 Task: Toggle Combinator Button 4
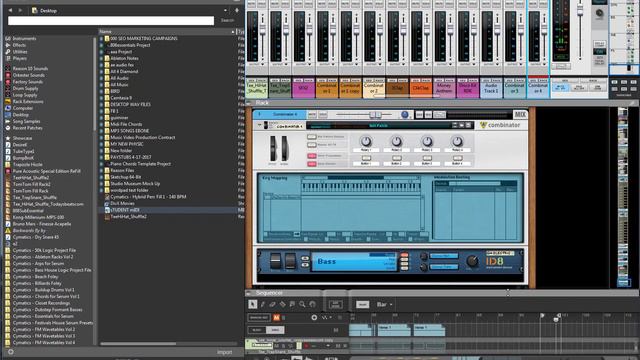pos(457,158)
